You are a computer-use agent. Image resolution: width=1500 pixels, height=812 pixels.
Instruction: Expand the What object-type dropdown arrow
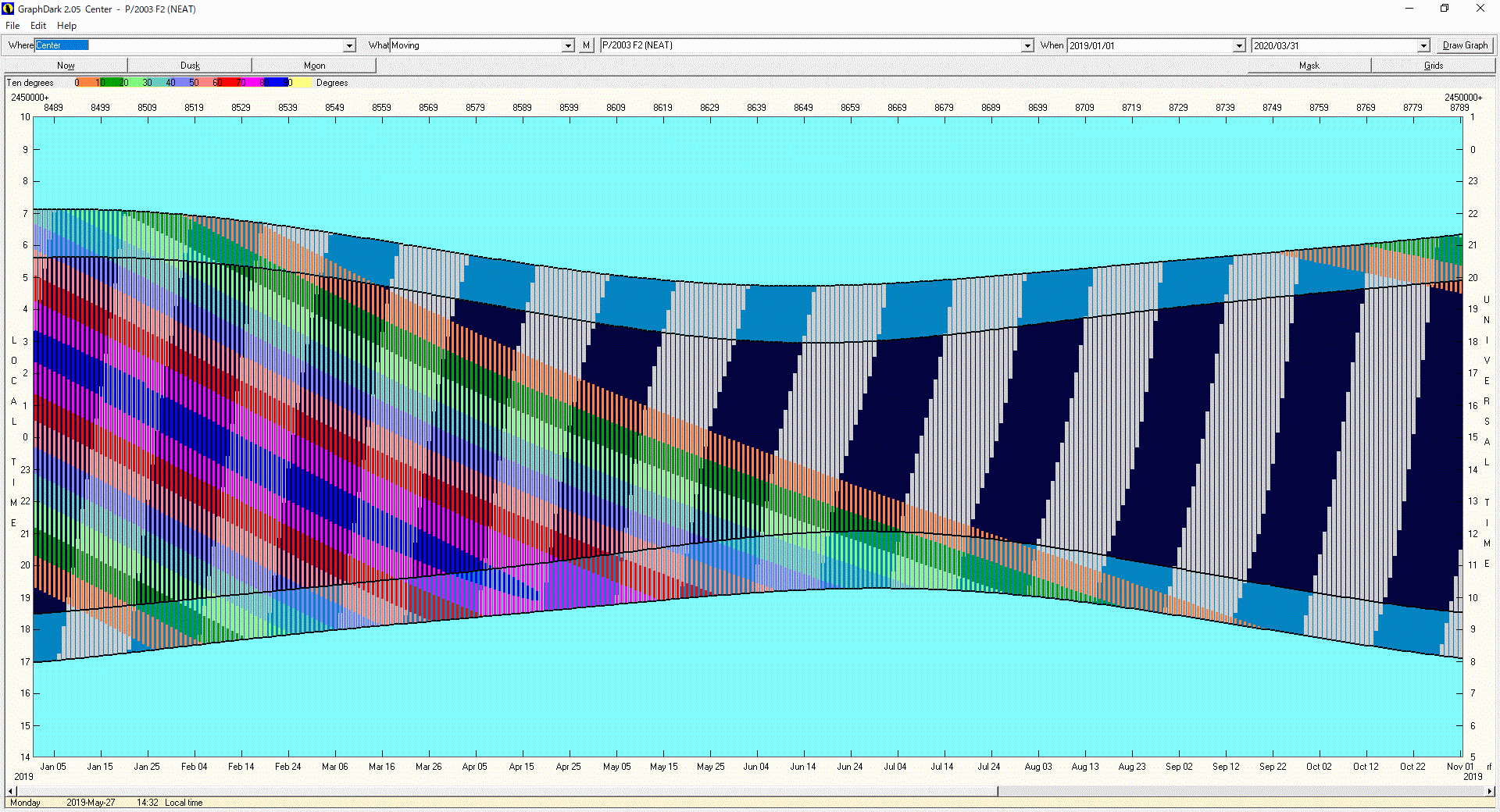point(568,46)
